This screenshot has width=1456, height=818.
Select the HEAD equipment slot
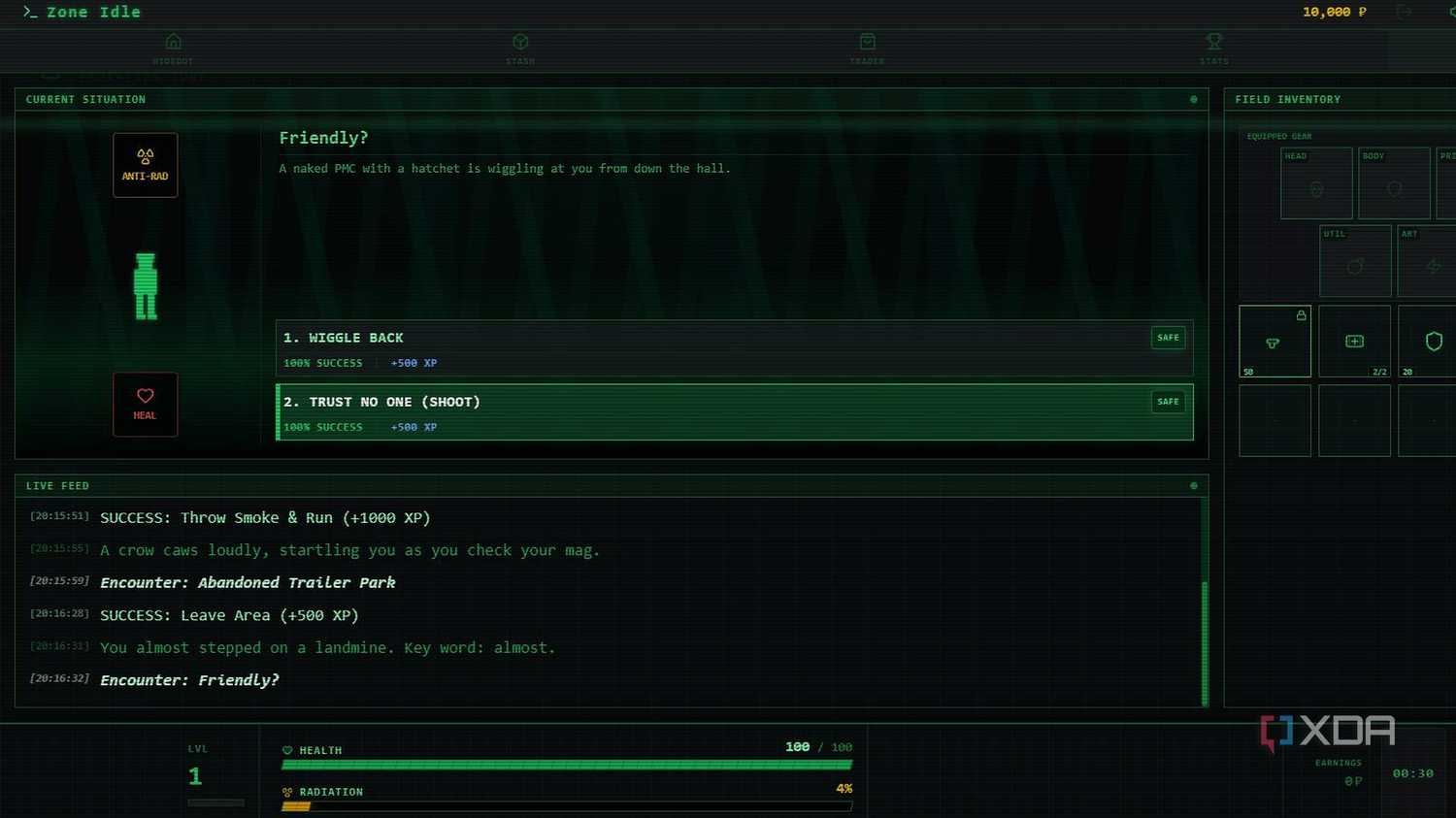(x=1316, y=183)
